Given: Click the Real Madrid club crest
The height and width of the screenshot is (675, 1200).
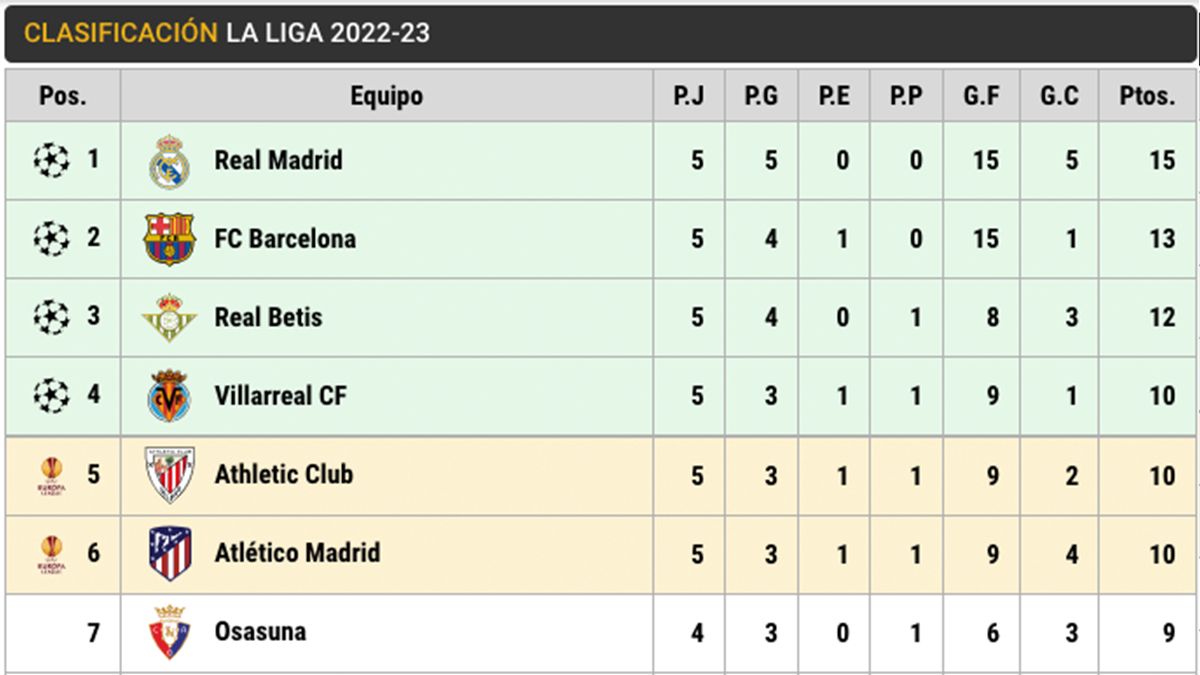Looking at the screenshot, I should pos(169,161).
